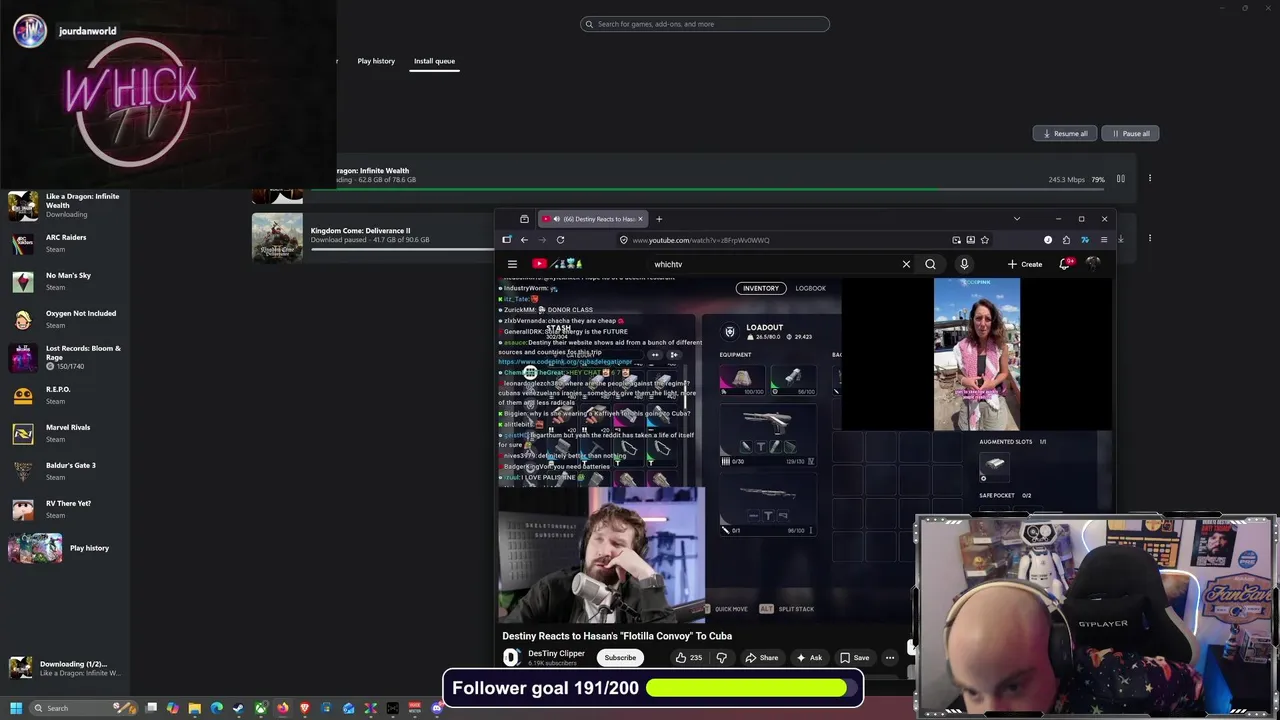
Task: Click the Kingdom Come download progress bar
Action: pos(402,249)
